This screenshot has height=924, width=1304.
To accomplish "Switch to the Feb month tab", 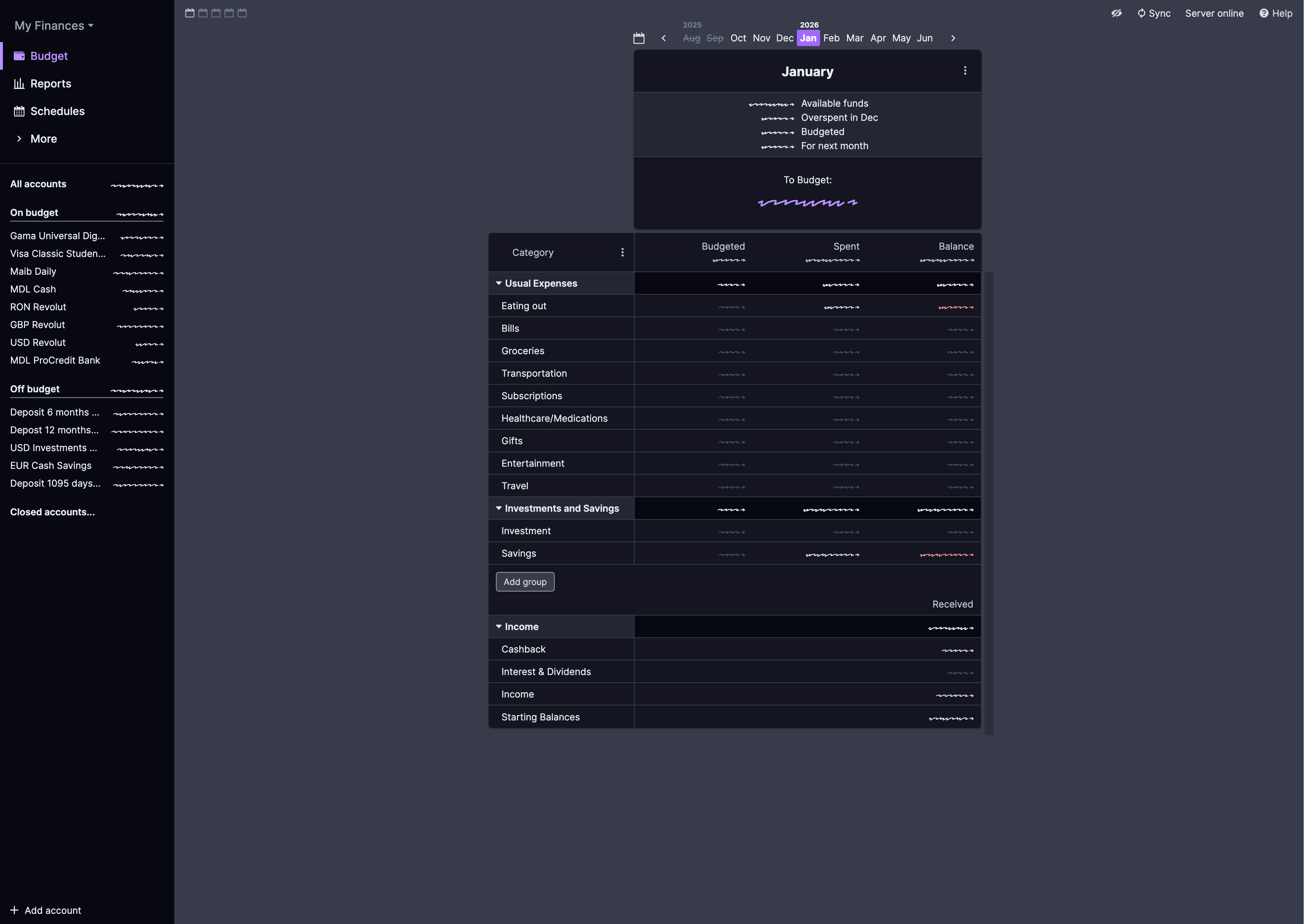I will (831, 38).
